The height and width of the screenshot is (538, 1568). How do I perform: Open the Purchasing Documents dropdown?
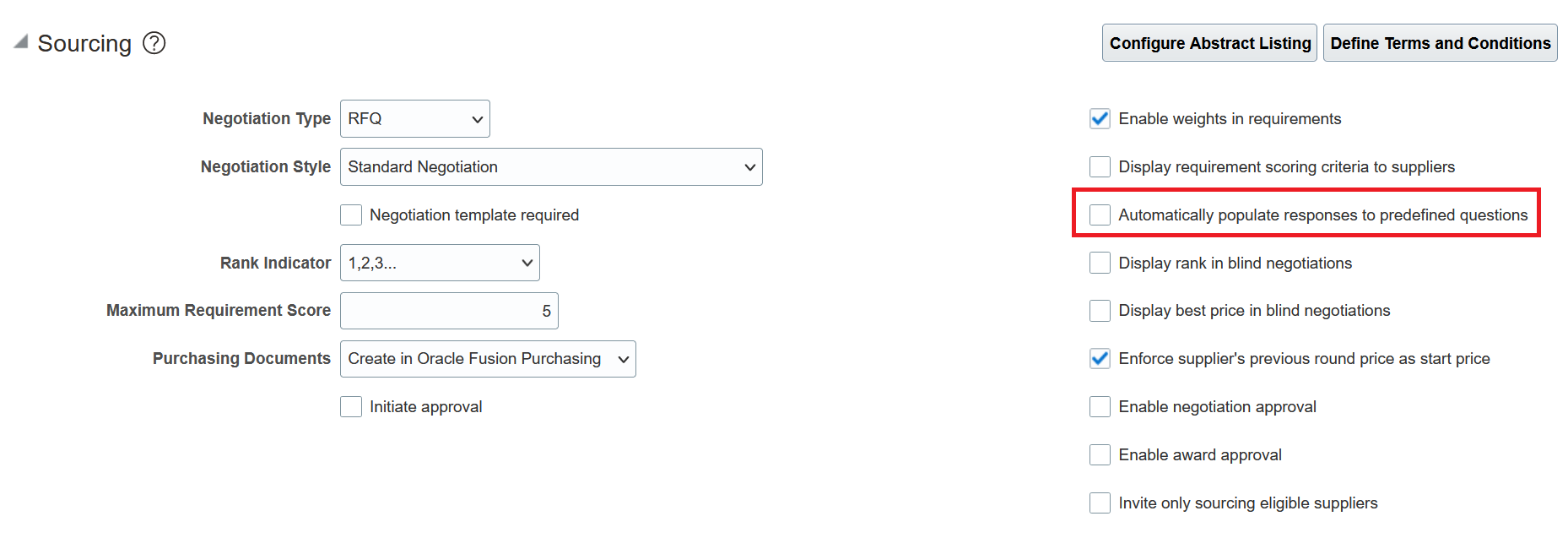(x=488, y=359)
